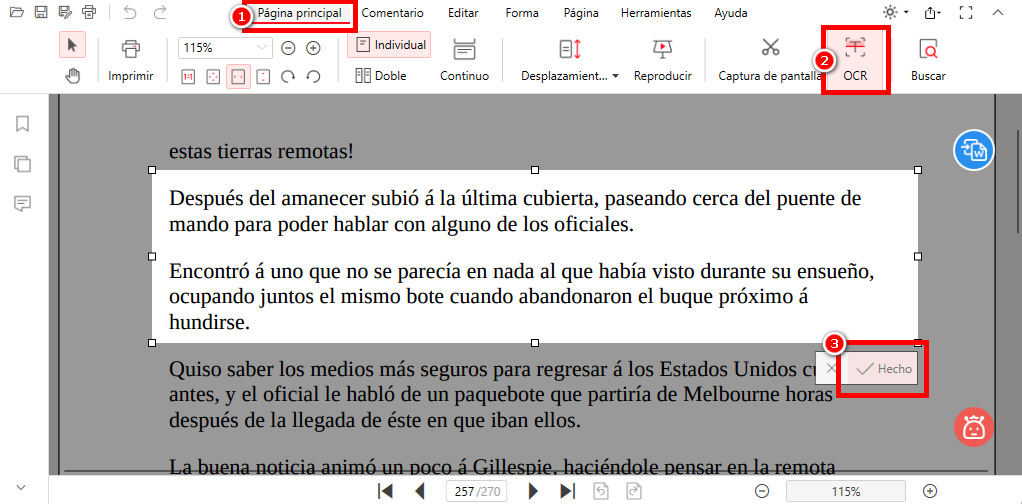Open the Comentario tab
The width and height of the screenshot is (1022, 504).
pos(392,13)
